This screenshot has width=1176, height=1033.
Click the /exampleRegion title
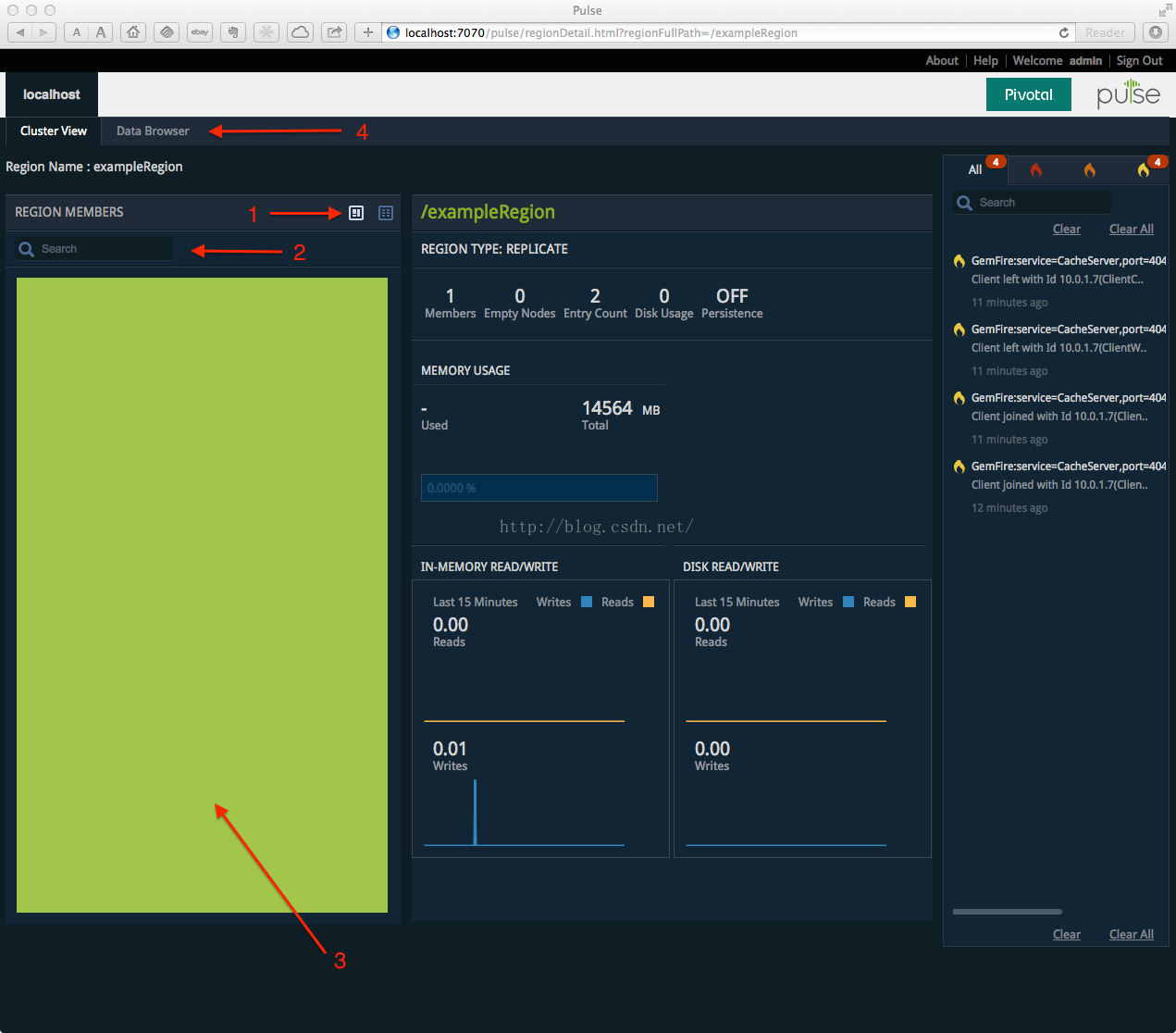coord(488,212)
